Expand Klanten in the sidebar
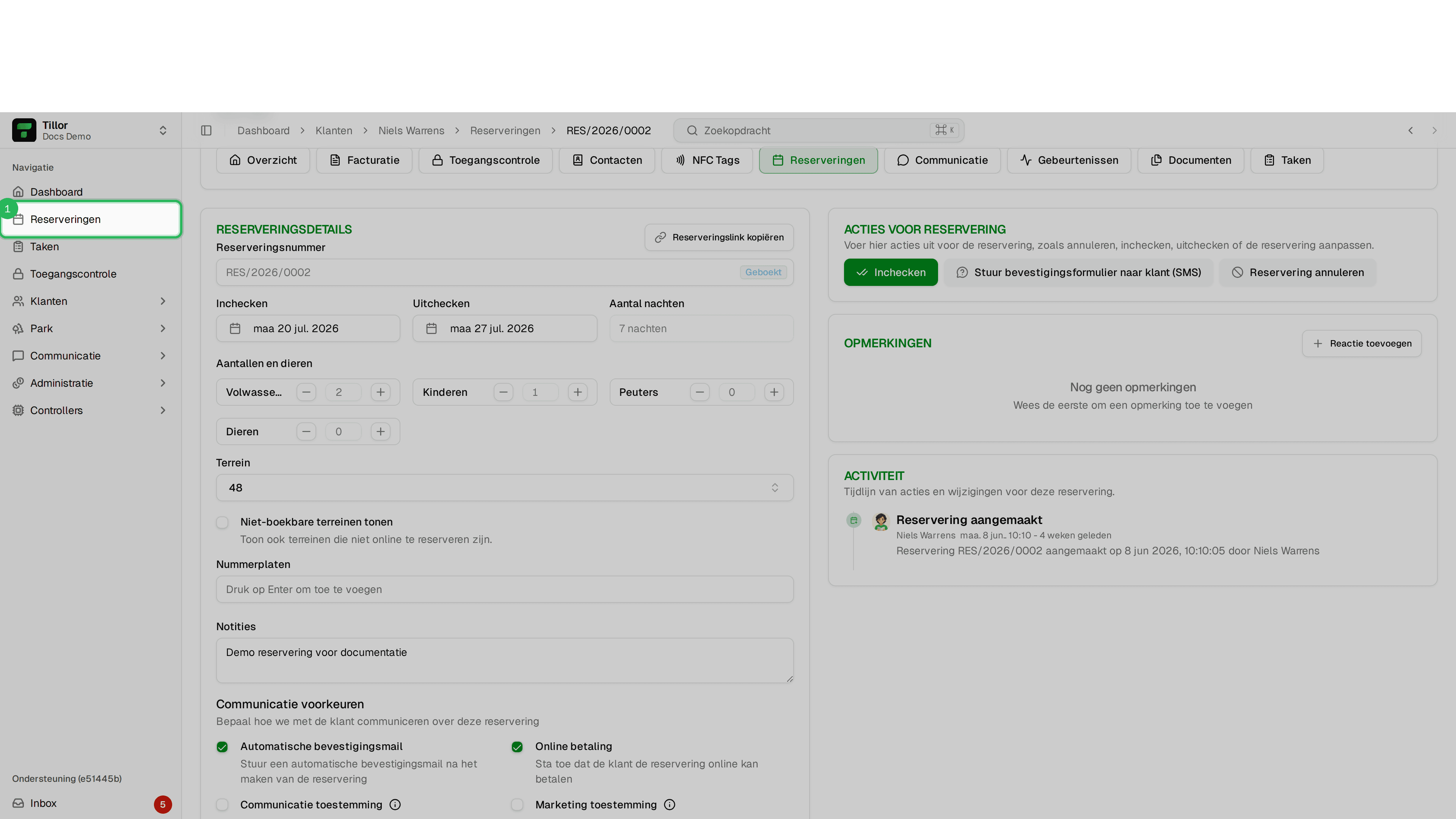Image resolution: width=1456 pixels, height=819 pixels. pyautogui.click(x=91, y=301)
